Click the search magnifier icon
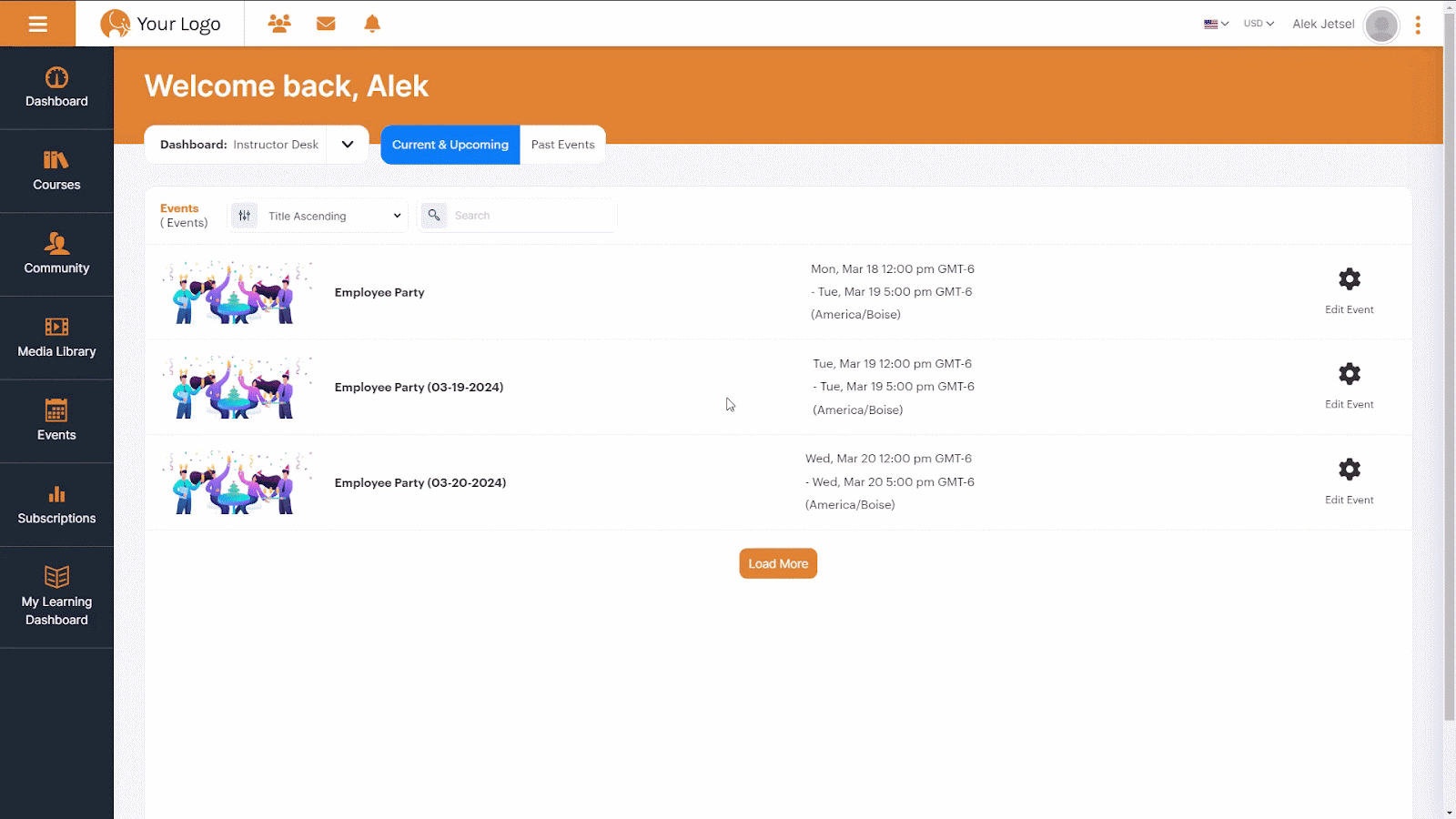Screen dimensions: 1456x819 tap(434, 216)
